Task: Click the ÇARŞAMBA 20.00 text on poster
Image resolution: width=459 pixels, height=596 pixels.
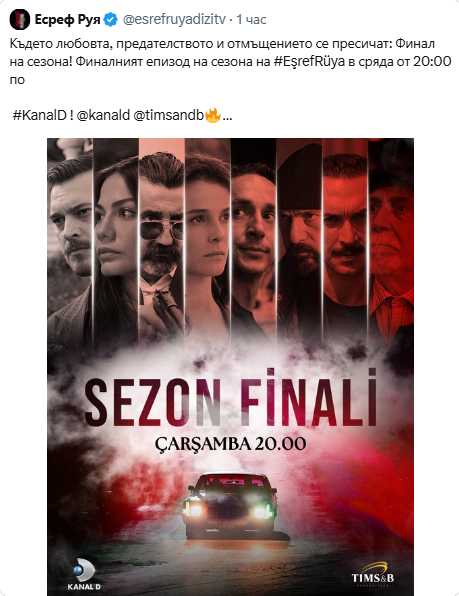Action: click(x=231, y=443)
